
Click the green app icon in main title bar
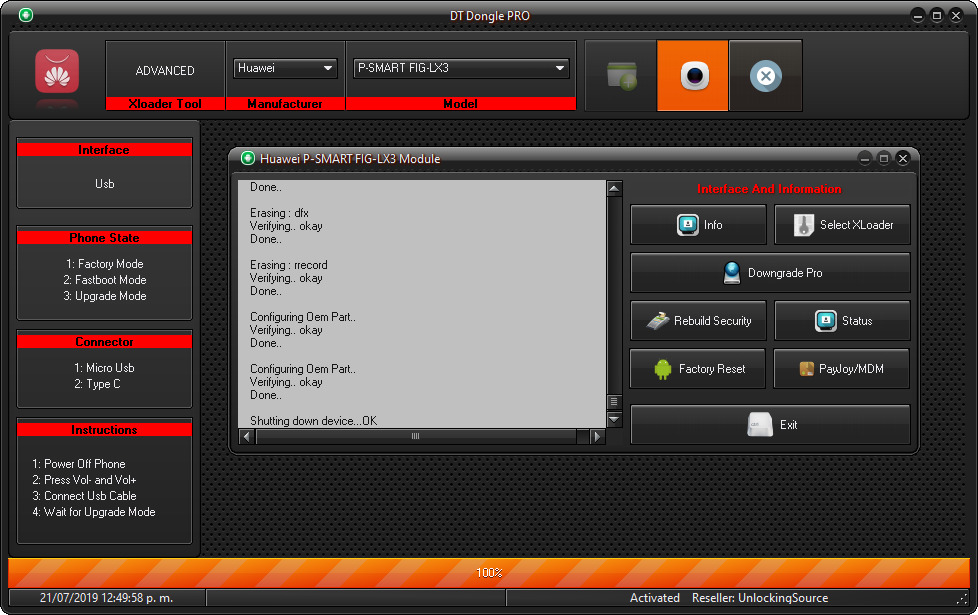click(x=26, y=15)
